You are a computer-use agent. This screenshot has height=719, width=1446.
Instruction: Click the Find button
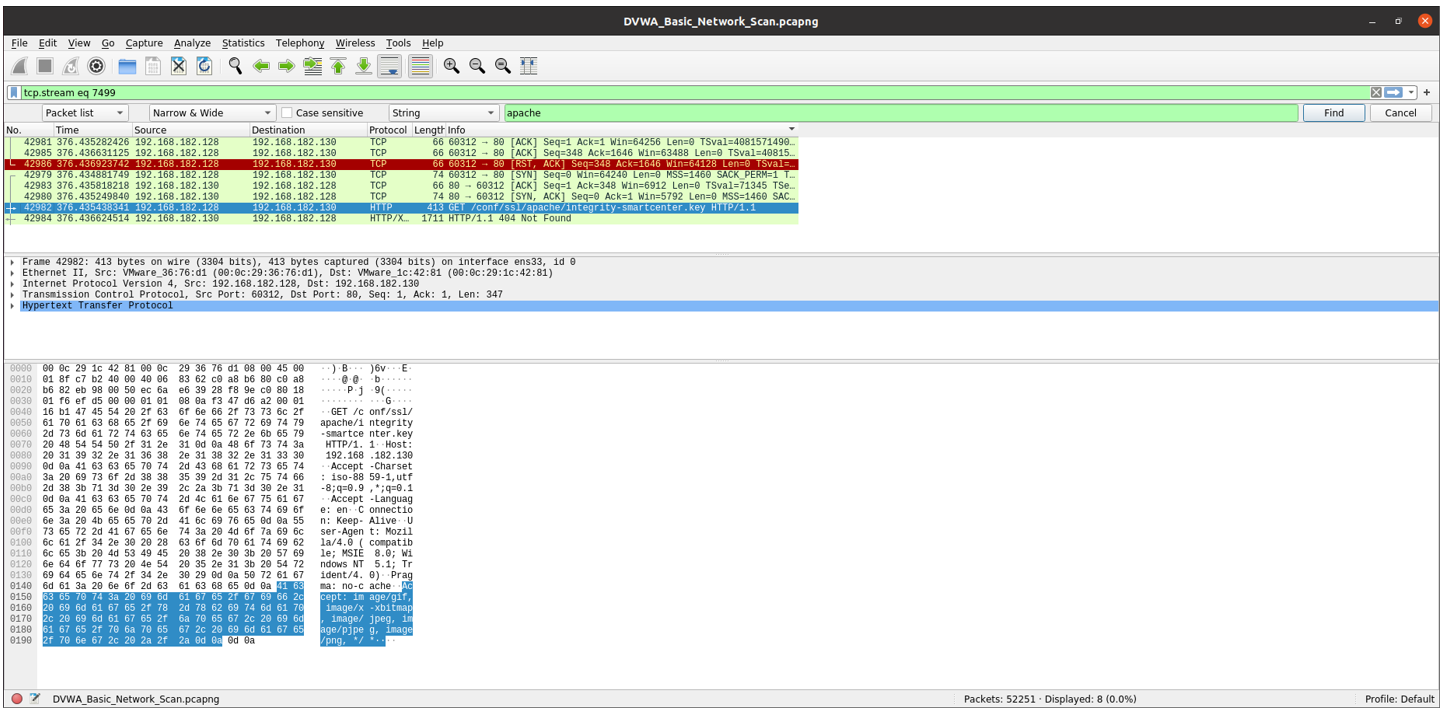[1334, 113]
